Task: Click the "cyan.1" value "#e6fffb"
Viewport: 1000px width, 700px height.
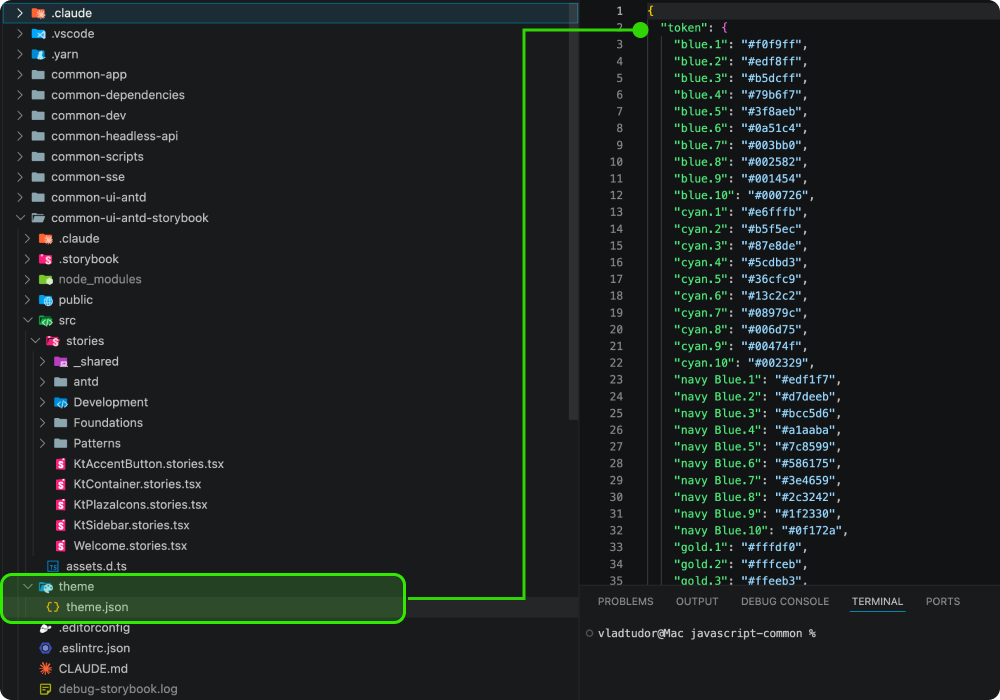Action: click(771, 212)
